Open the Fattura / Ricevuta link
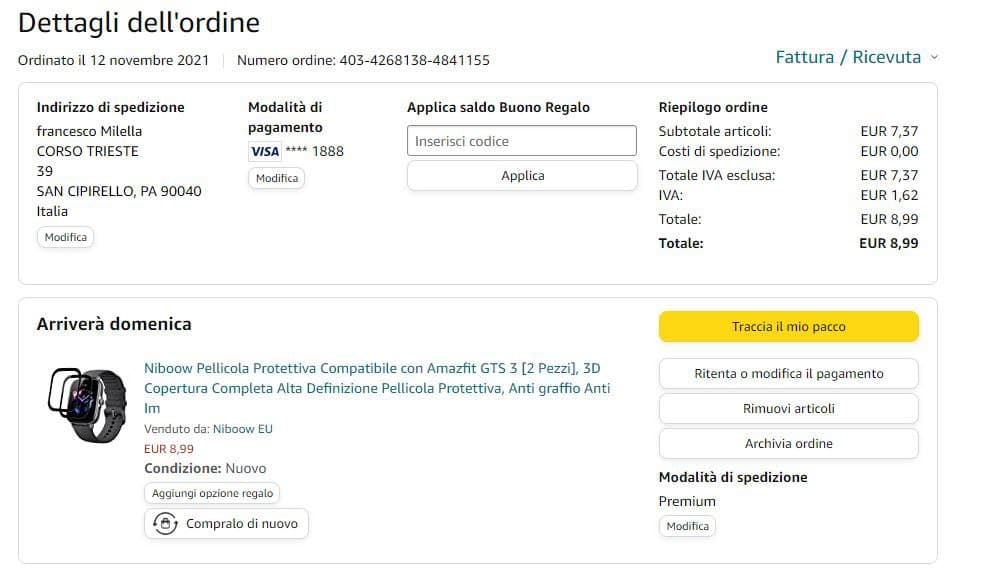Image resolution: width=983 pixels, height=569 pixels. pos(847,57)
